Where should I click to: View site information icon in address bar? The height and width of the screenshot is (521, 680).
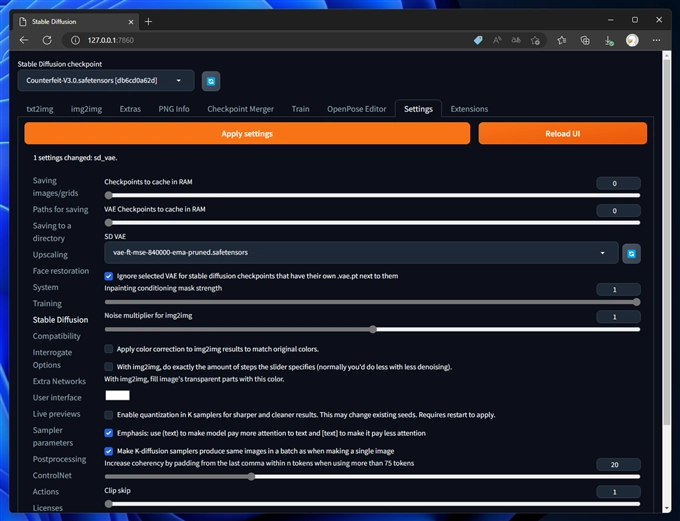click(x=75, y=40)
